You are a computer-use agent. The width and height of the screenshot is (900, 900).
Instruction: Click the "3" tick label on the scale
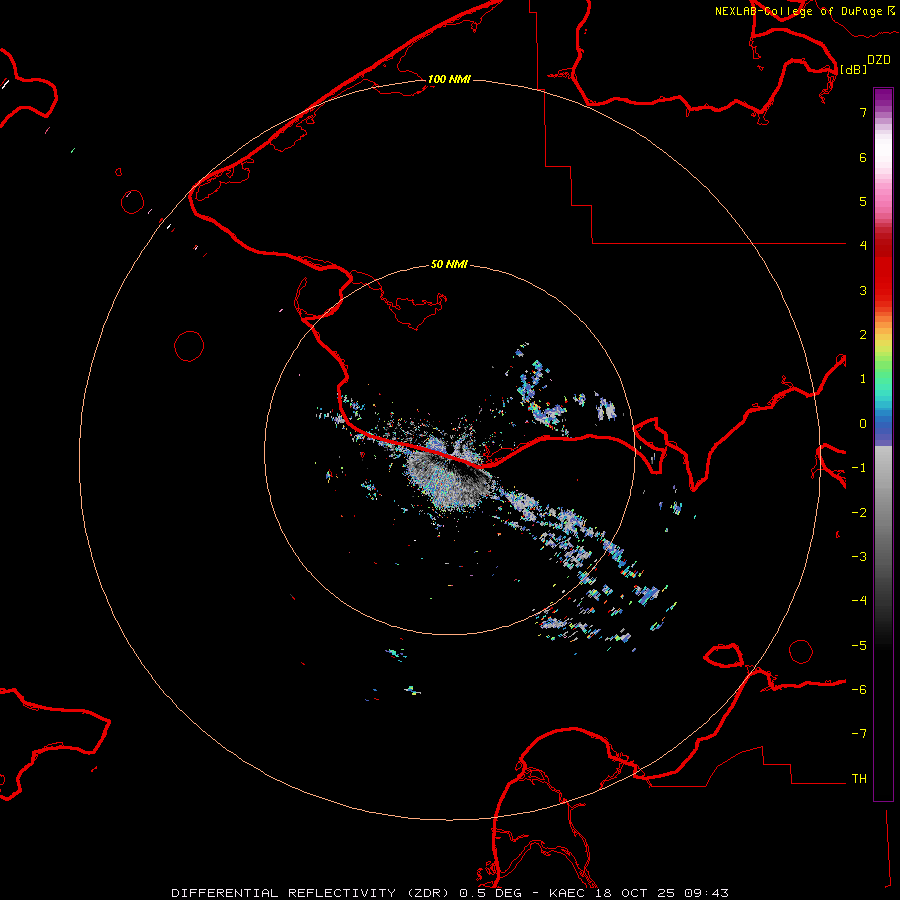pos(863,290)
